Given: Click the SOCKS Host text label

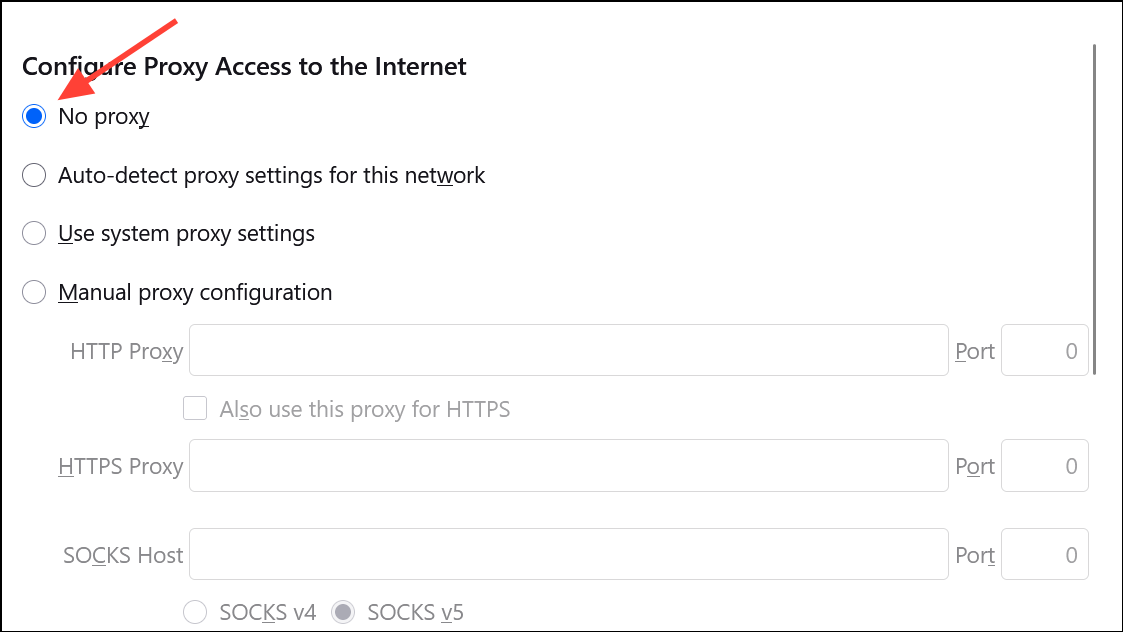Looking at the screenshot, I should (x=123, y=555).
